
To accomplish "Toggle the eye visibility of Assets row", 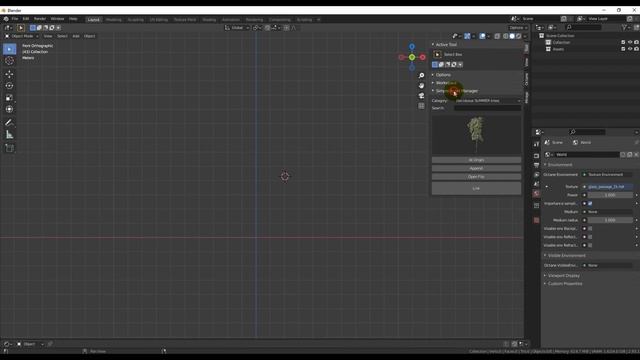I will pos(630,49).
